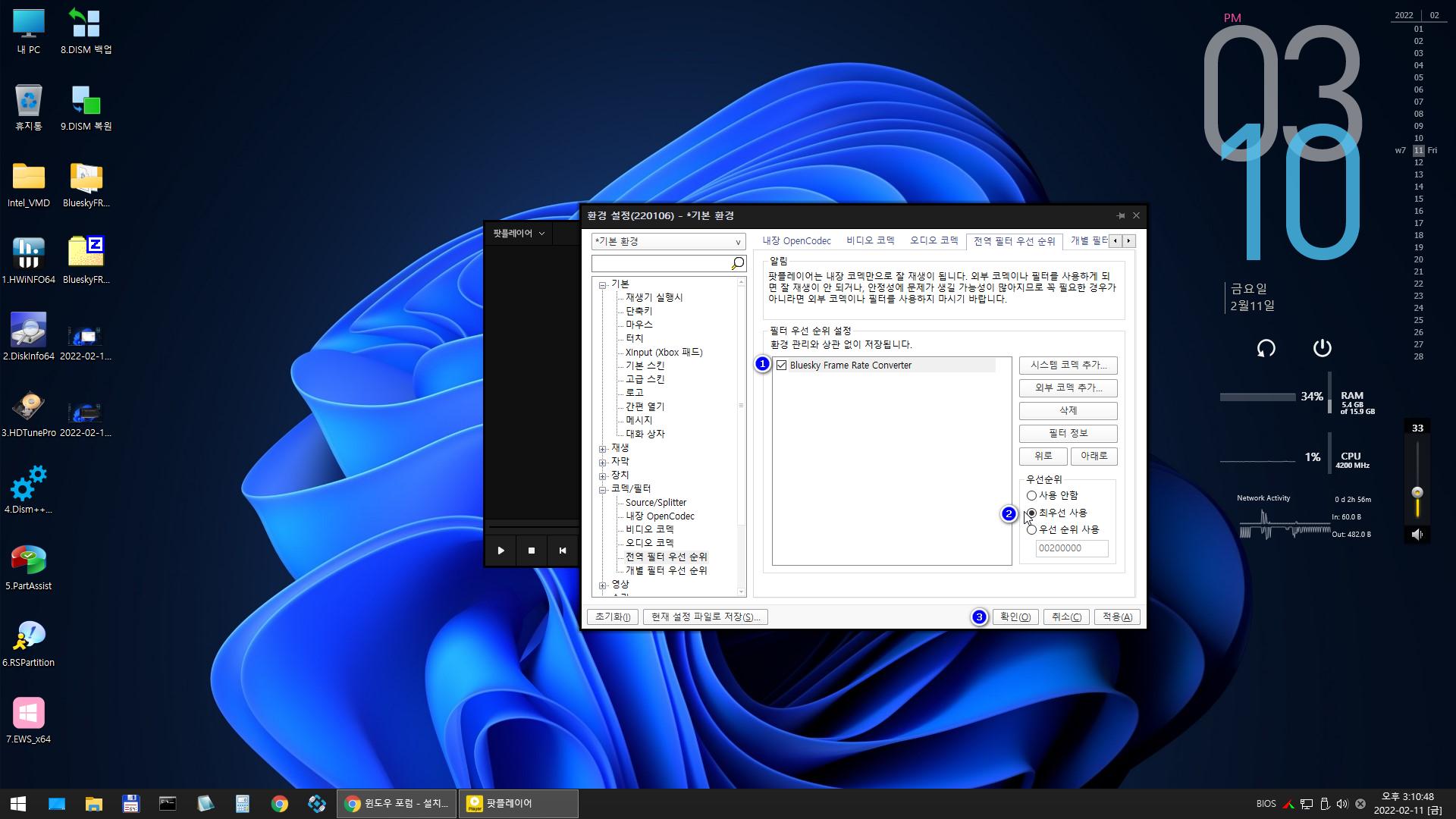Click the 확인(O) button

tap(1015, 617)
